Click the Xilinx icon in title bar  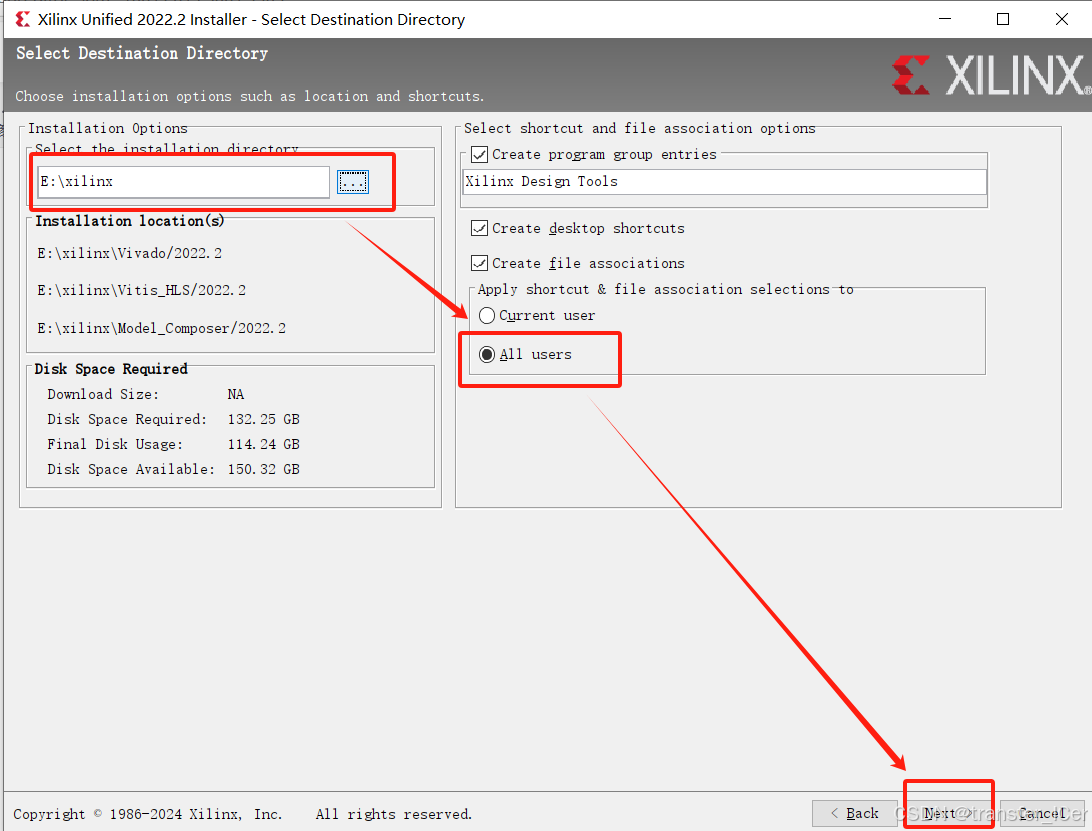(x=22, y=20)
